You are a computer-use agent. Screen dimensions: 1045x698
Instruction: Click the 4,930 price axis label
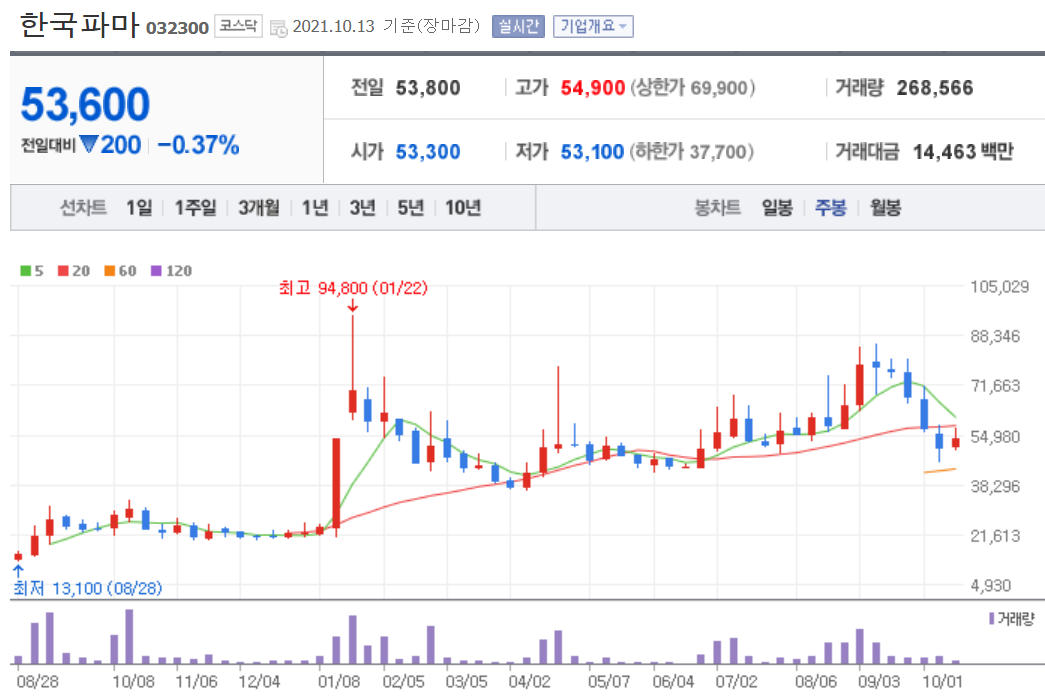coord(991,586)
